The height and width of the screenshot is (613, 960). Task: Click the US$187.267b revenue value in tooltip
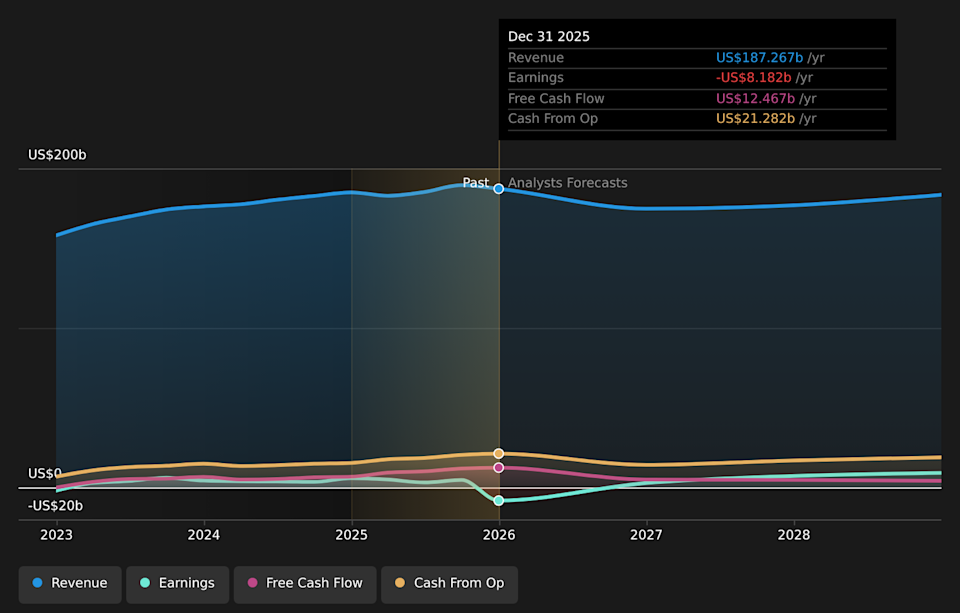[x=759, y=58]
